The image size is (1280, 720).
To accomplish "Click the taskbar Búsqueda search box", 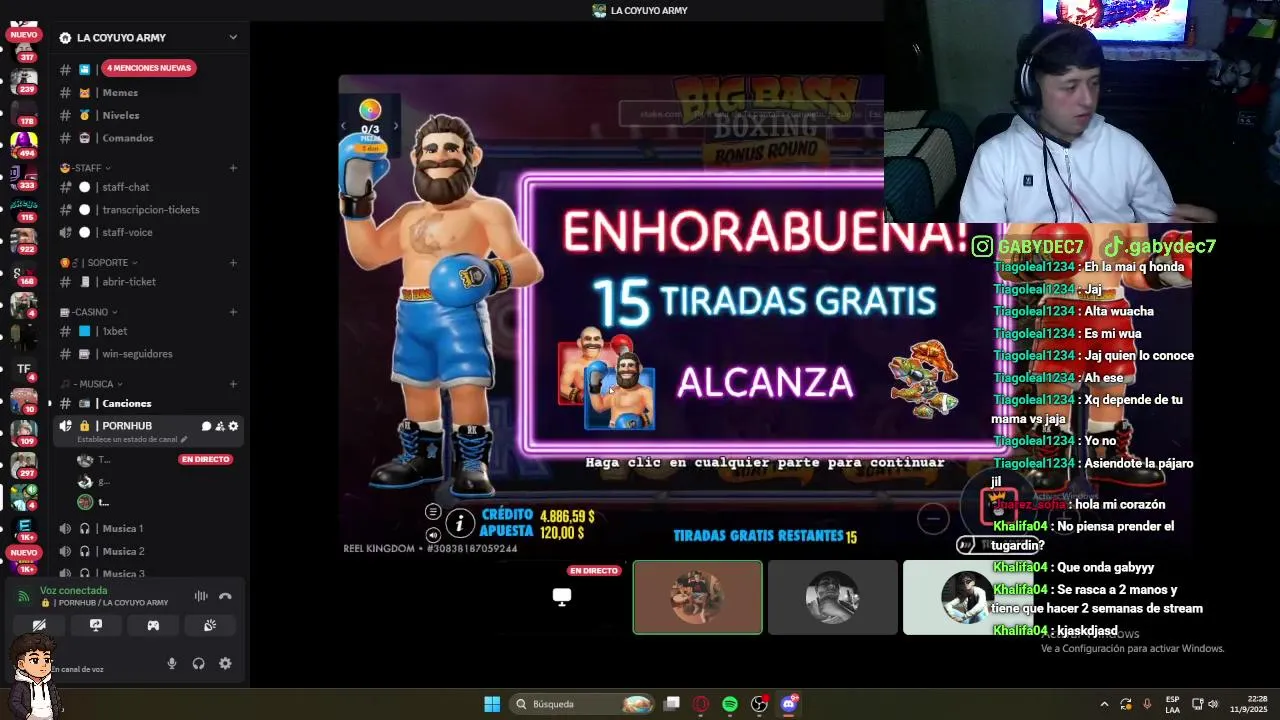I will 583,704.
